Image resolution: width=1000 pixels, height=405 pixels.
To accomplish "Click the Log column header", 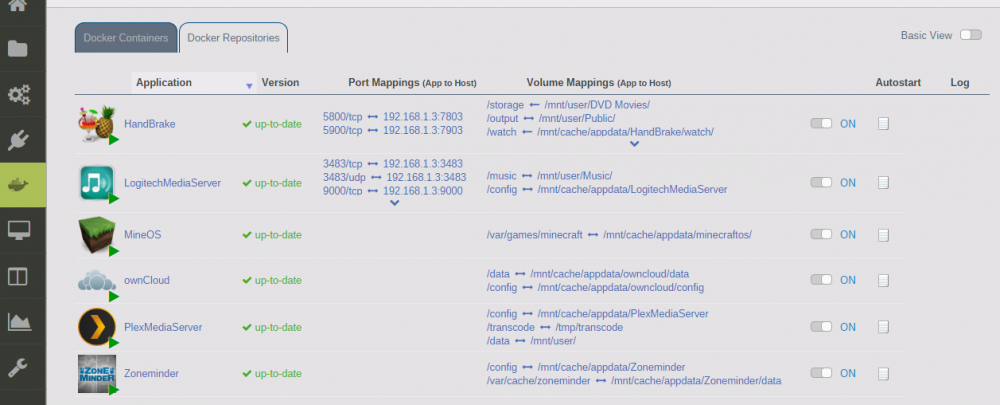I will (959, 82).
